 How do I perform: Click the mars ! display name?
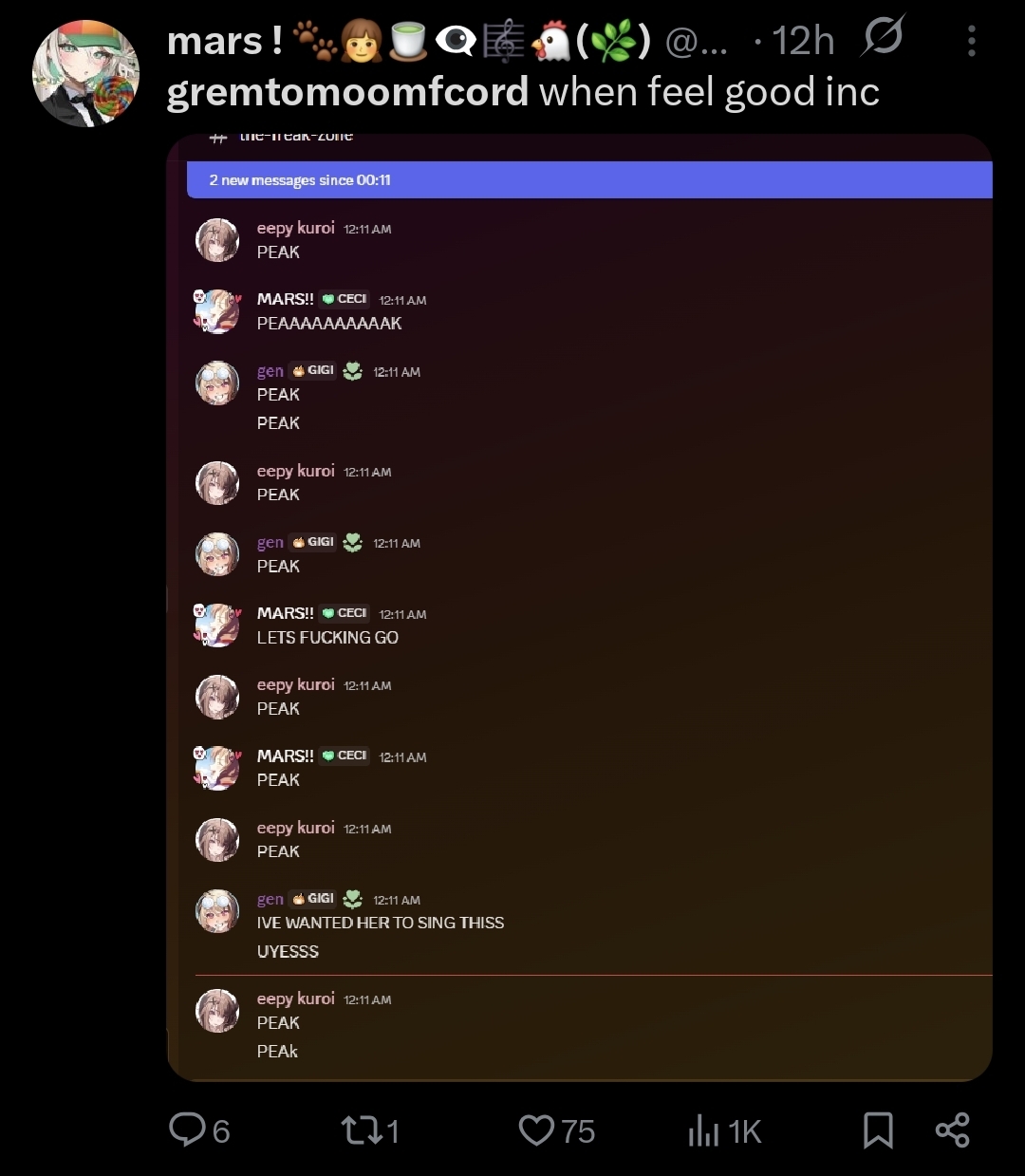pos(225,41)
